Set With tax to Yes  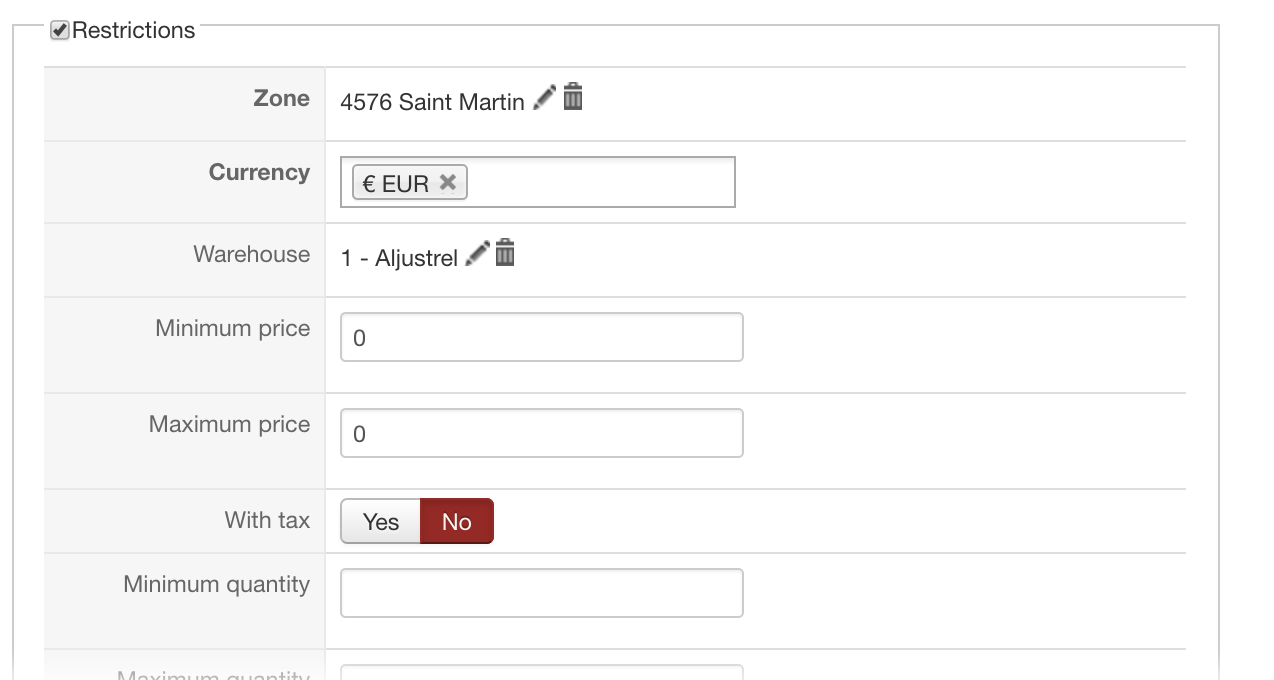point(381,521)
